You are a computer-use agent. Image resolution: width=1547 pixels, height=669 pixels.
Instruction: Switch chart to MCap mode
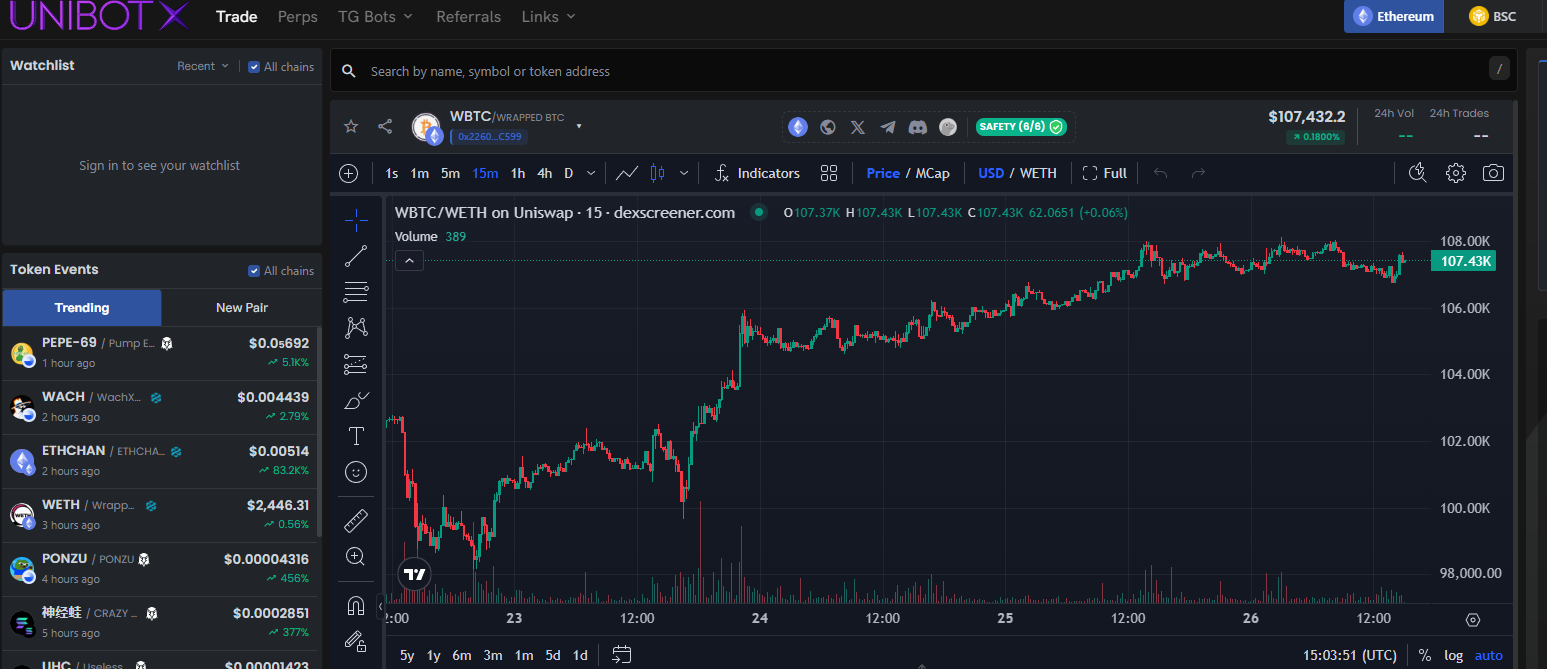click(x=933, y=173)
